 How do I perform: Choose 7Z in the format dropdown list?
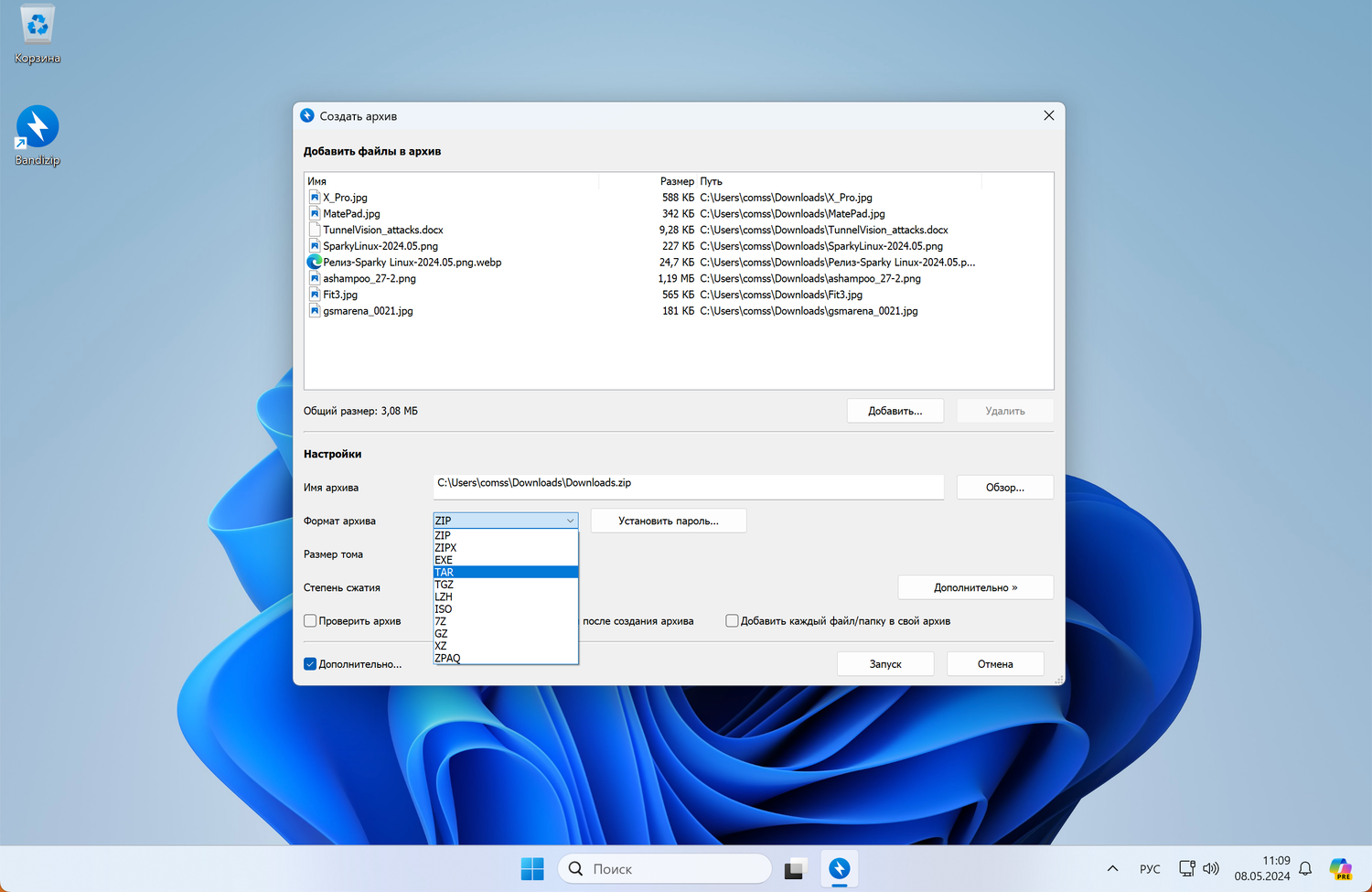[505, 621]
